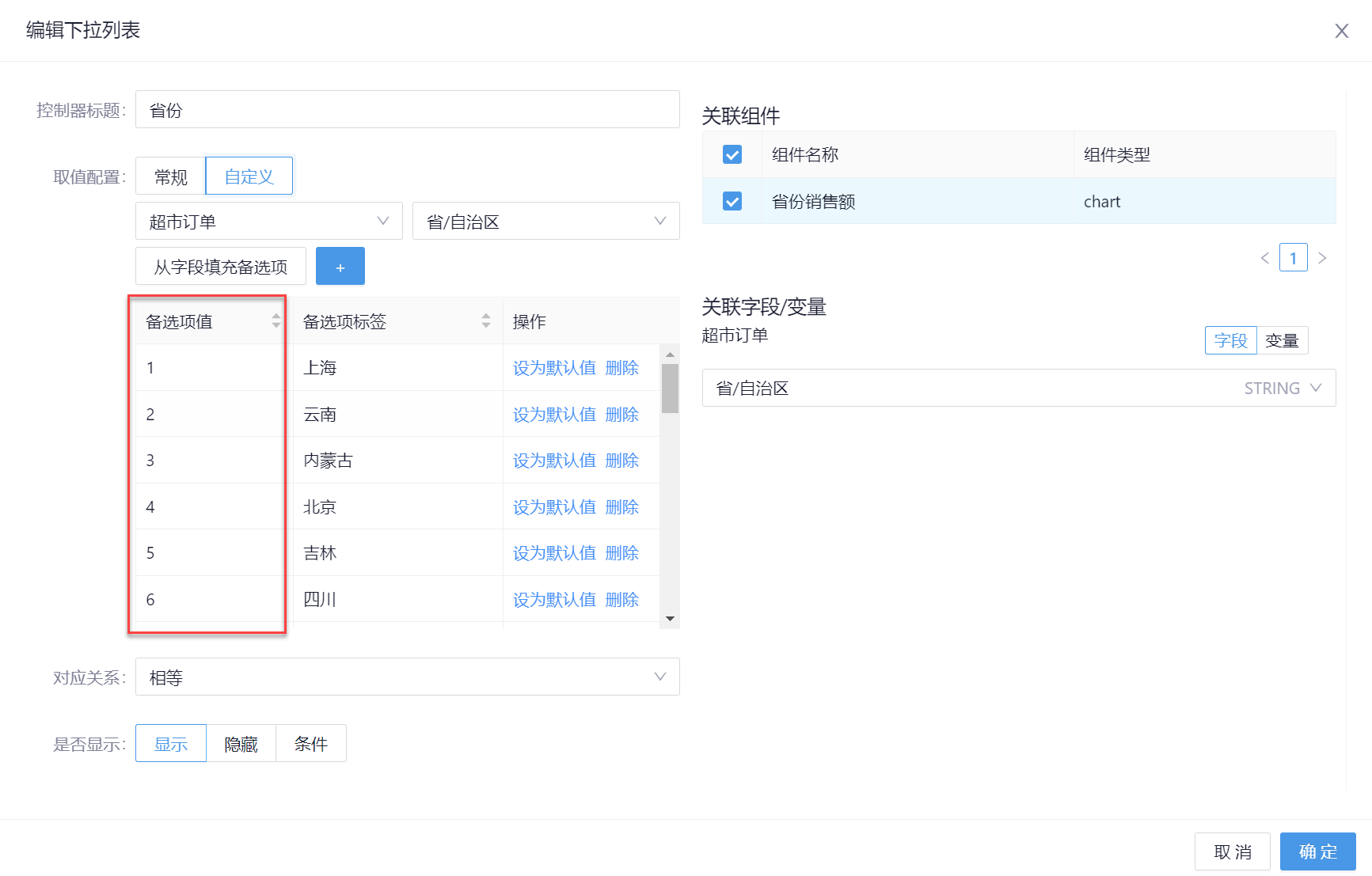Uncheck the 省份销售额 component checkbox
Image resolution: width=1372 pixels, height=876 pixels.
[x=732, y=201]
